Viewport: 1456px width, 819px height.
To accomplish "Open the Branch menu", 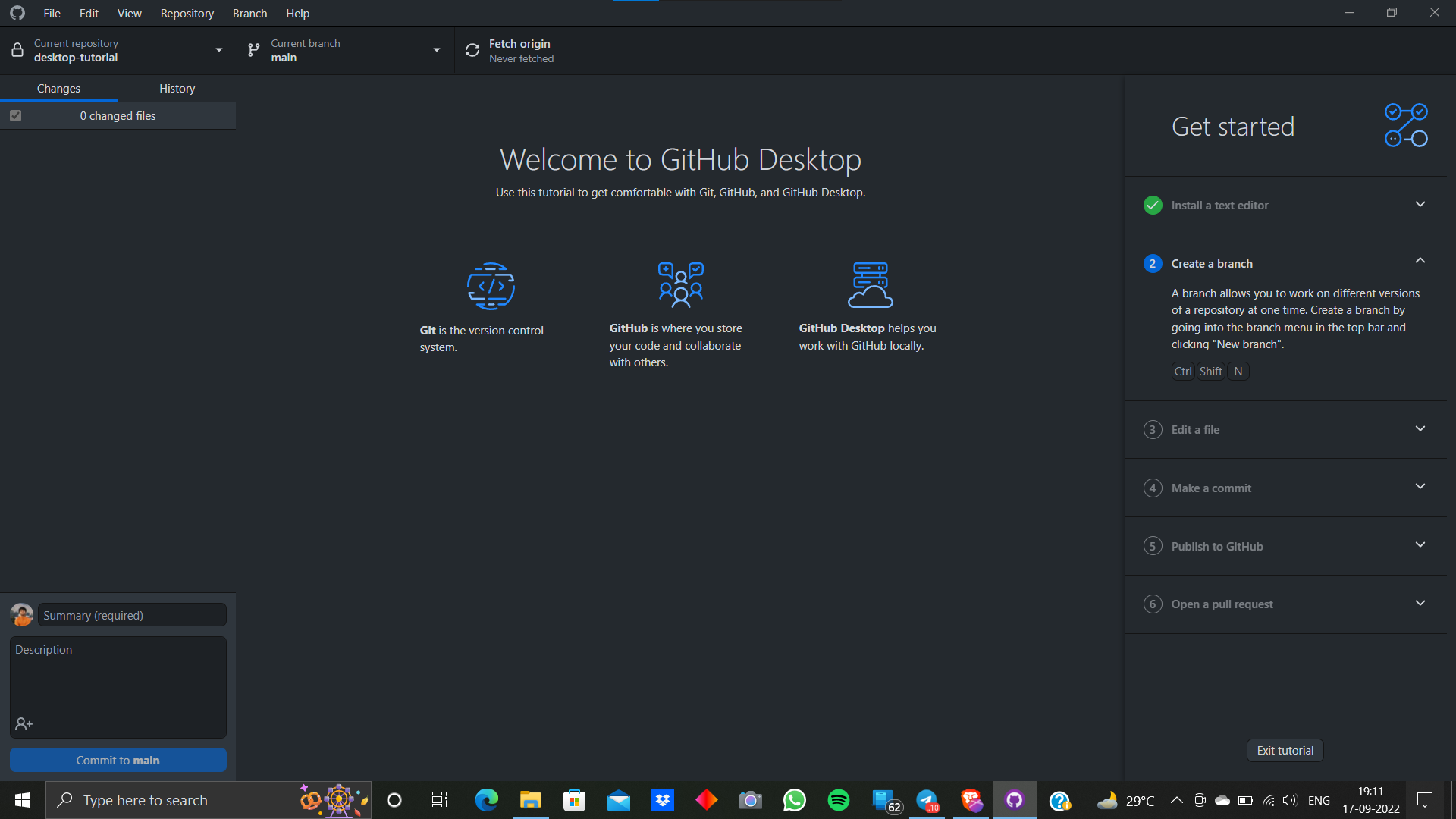I will click(249, 13).
